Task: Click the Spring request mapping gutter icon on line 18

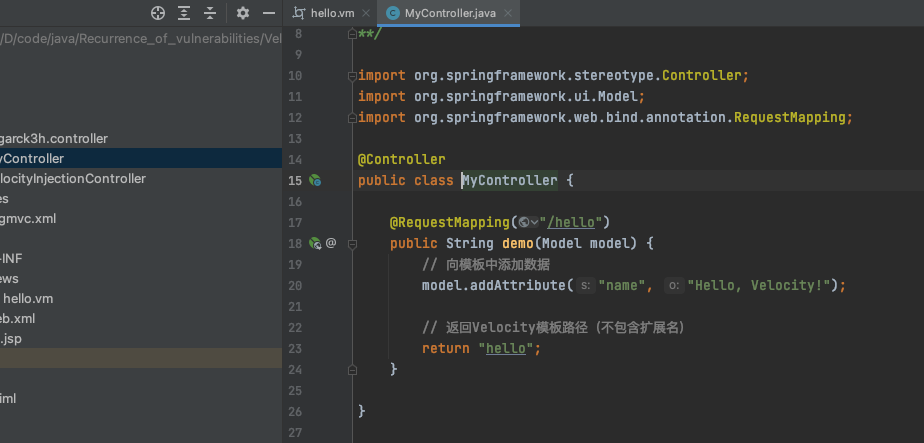Action: (315, 243)
